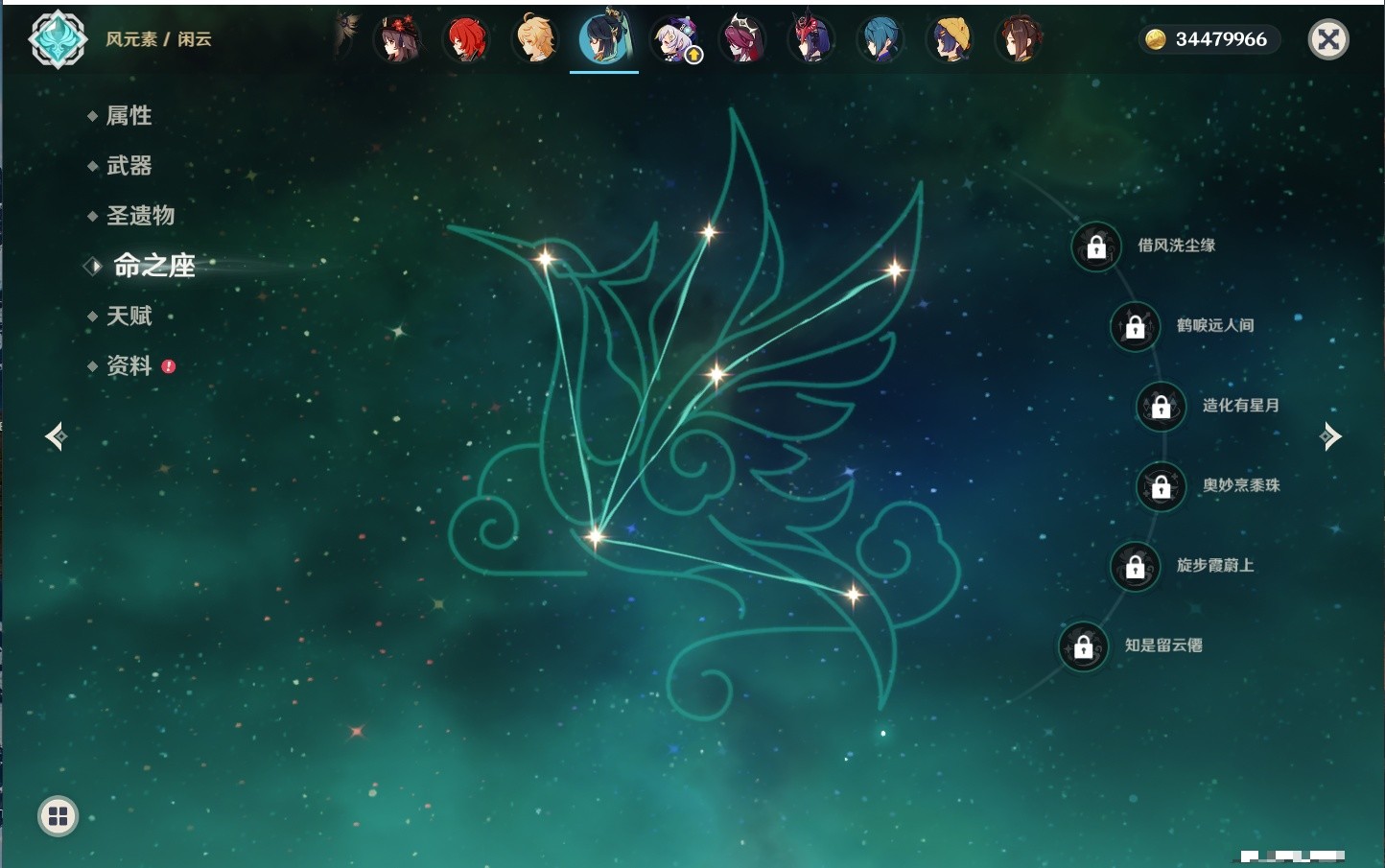Viewport: 1385px width, 868px height.
Task: Select the red-masked Kujou Sara portrait
Action: click(812, 40)
